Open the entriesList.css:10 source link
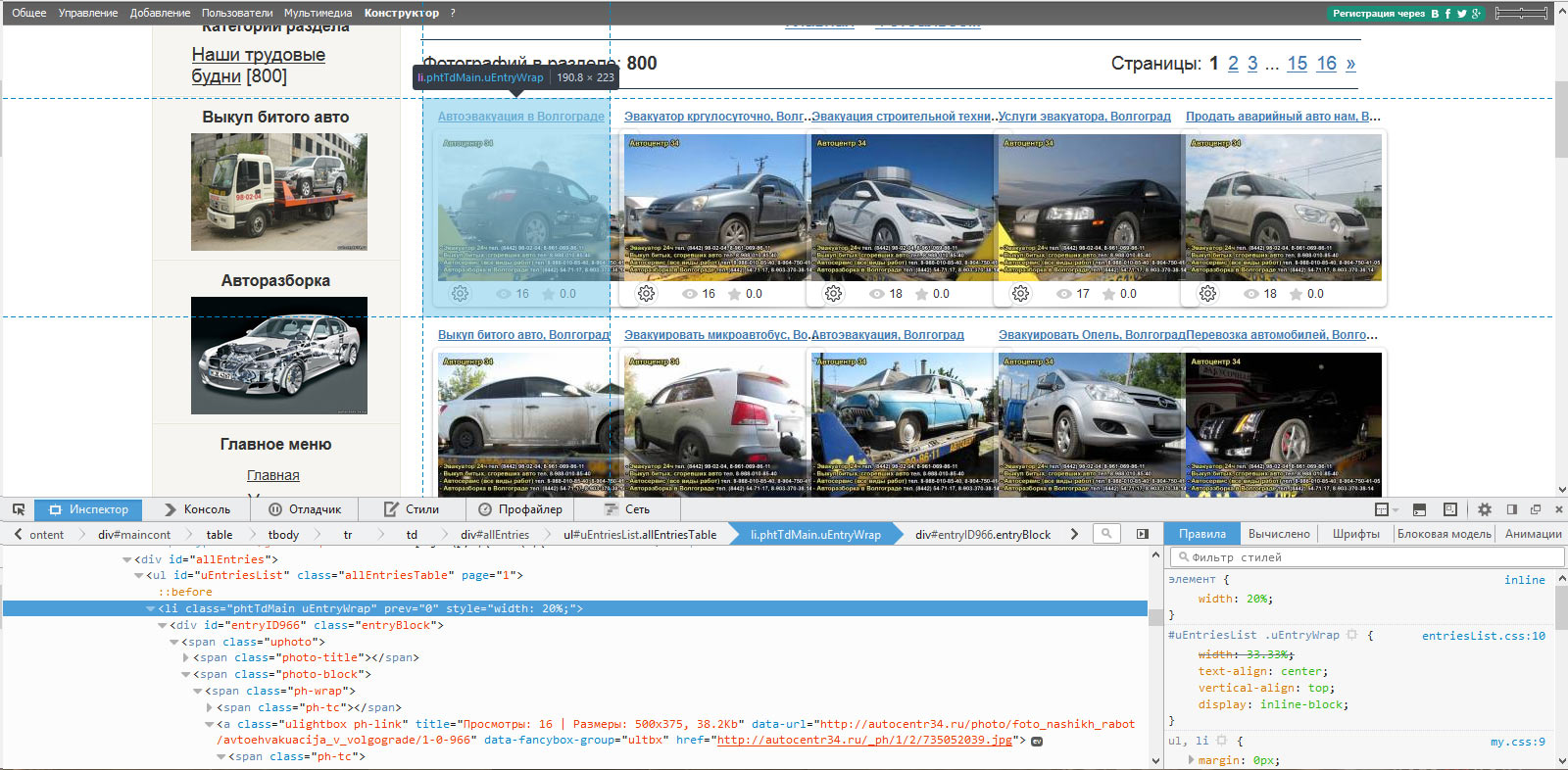 [1483, 636]
